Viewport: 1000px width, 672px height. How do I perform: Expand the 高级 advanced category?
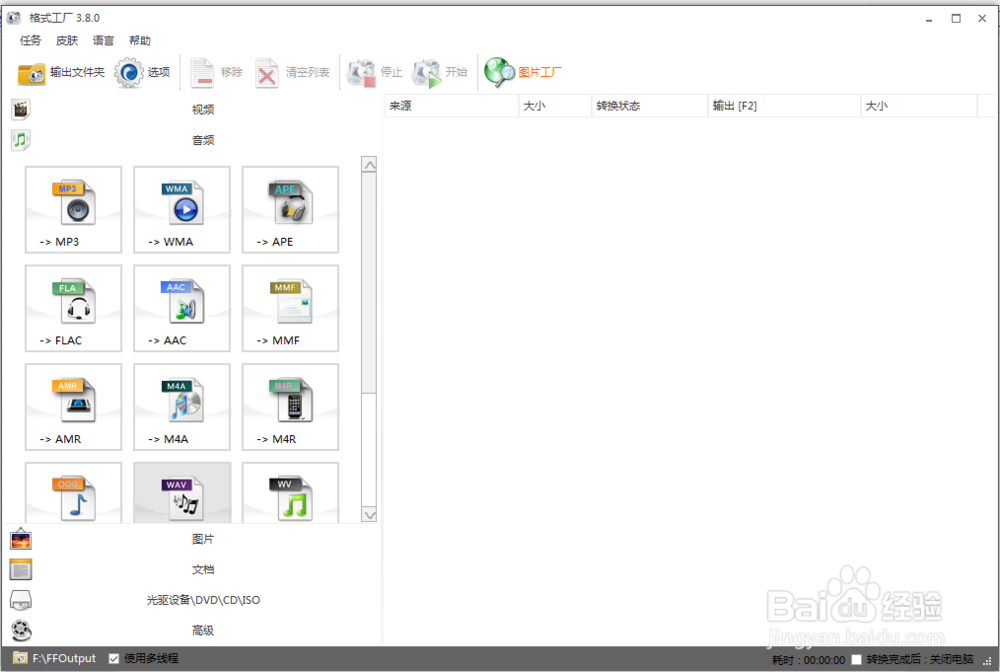pyautogui.click(x=203, y=630)
